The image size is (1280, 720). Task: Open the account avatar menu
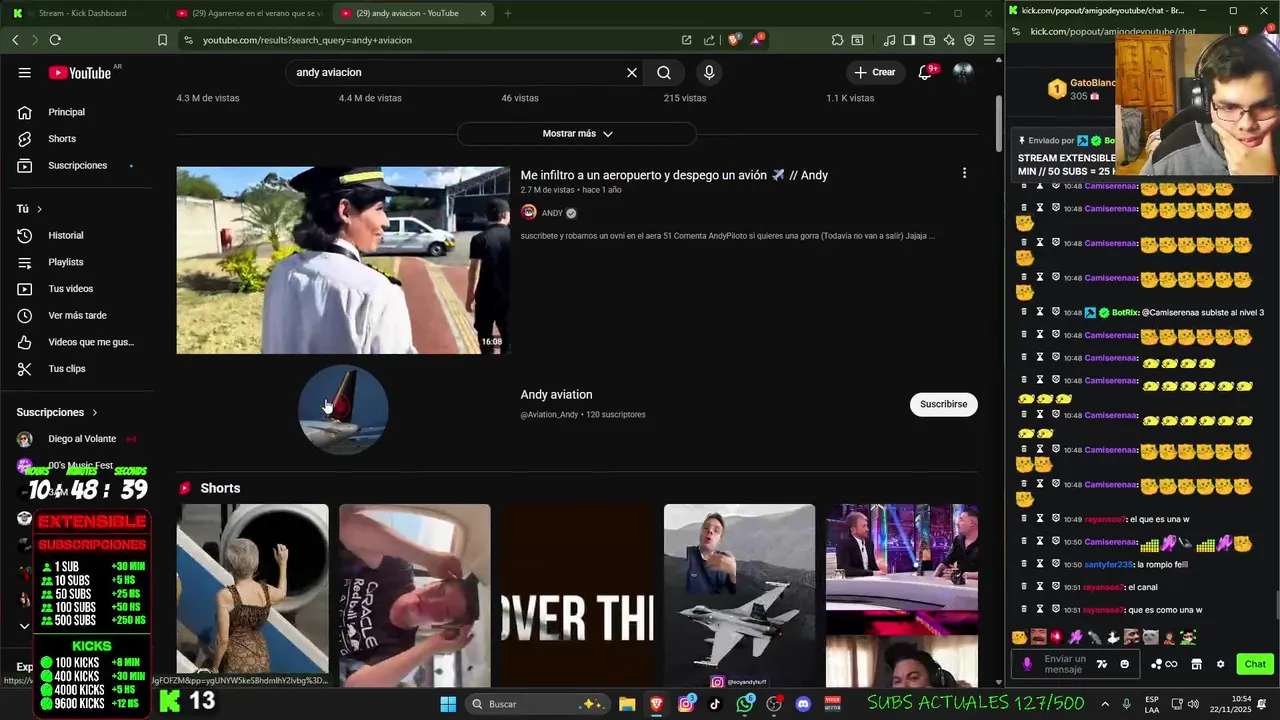click(x=963, y=72)
